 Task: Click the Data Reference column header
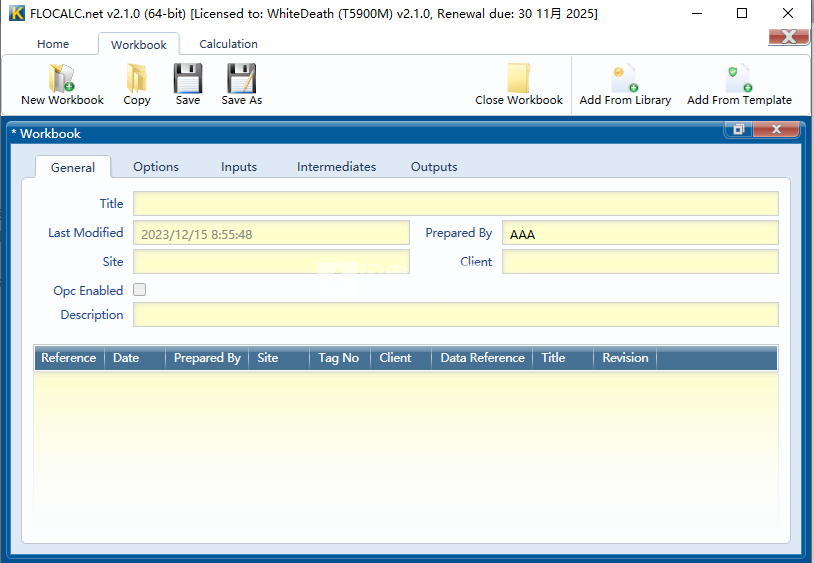pos(482,358)
